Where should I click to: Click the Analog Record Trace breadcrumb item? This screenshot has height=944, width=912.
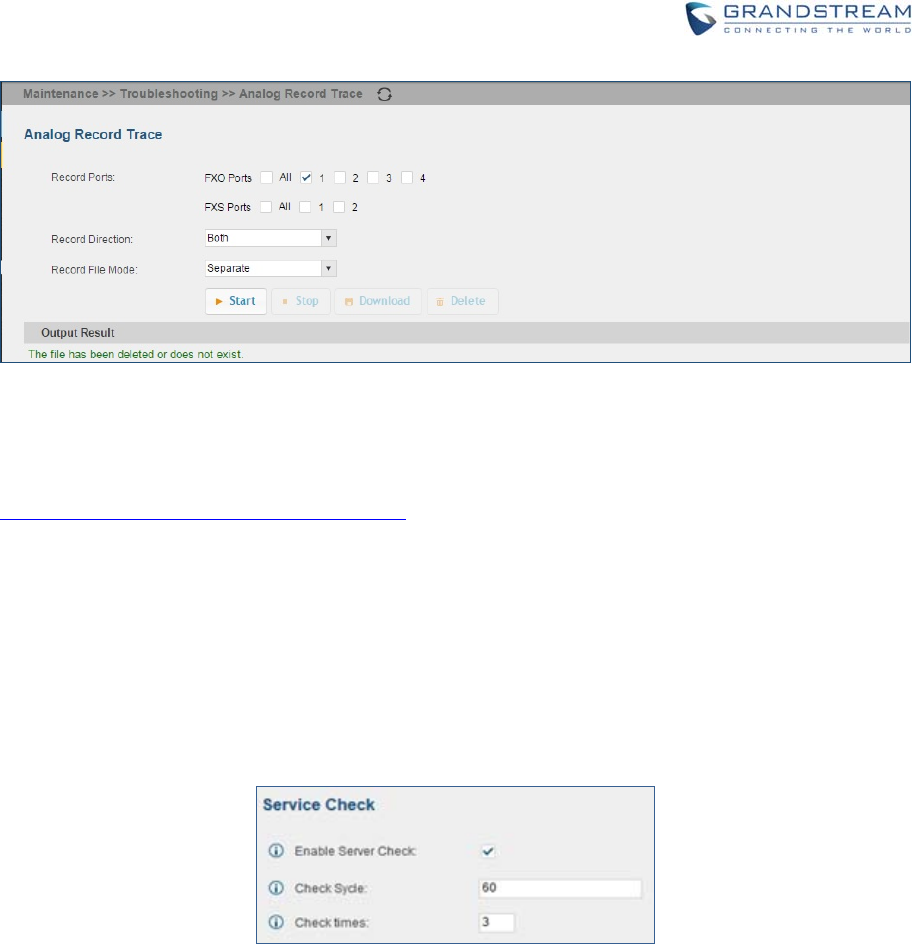click(301, 94)
